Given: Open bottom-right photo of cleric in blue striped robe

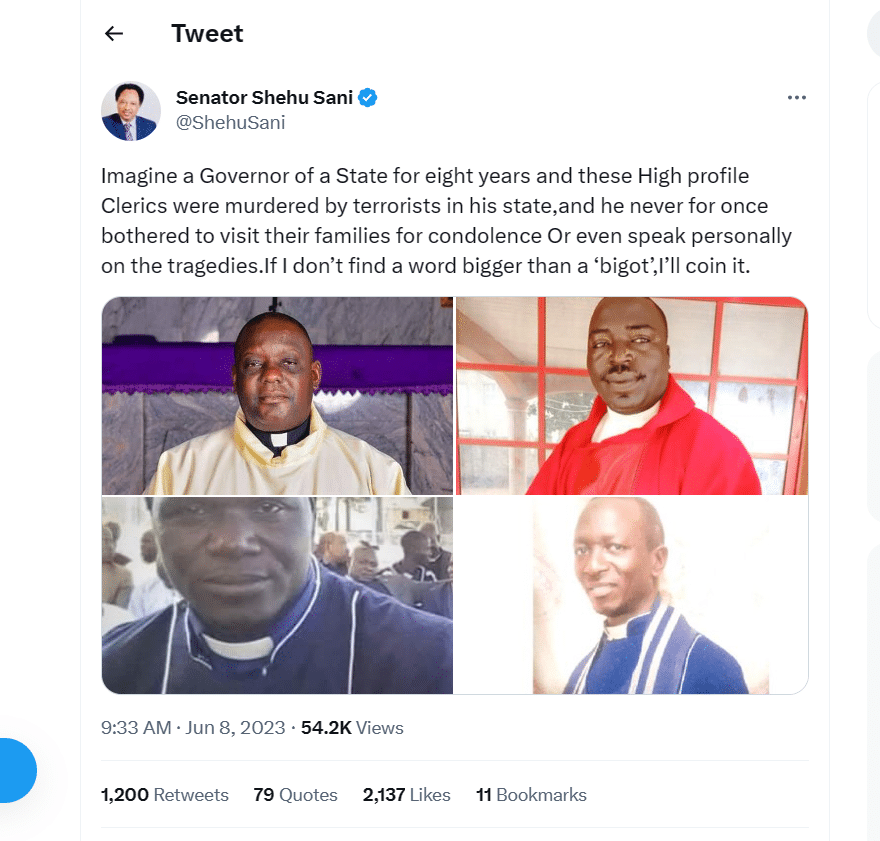Looking at the screenshot, I should point(632,595).
